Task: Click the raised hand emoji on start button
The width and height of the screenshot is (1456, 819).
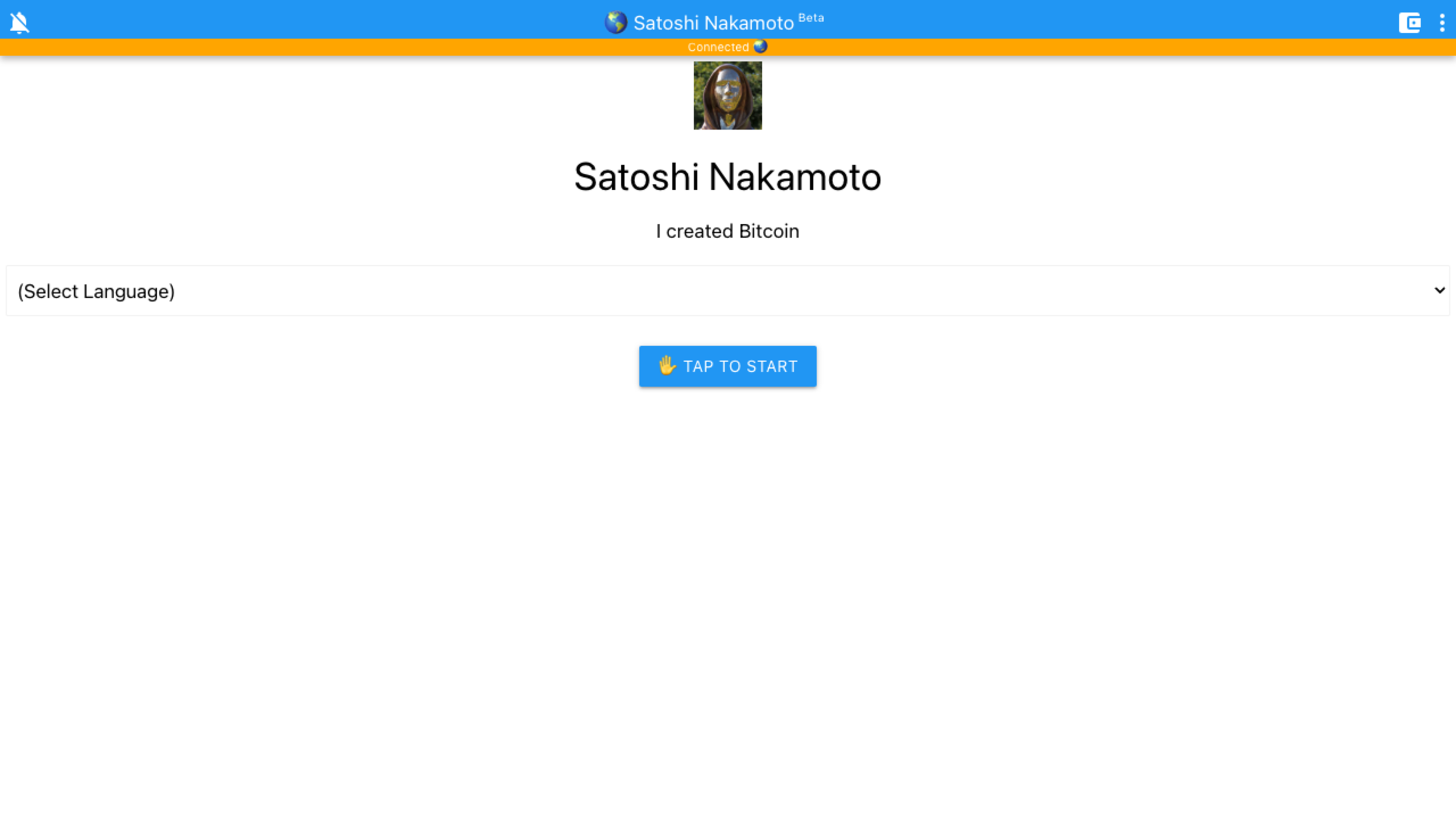Action: (x=667, y=366)
